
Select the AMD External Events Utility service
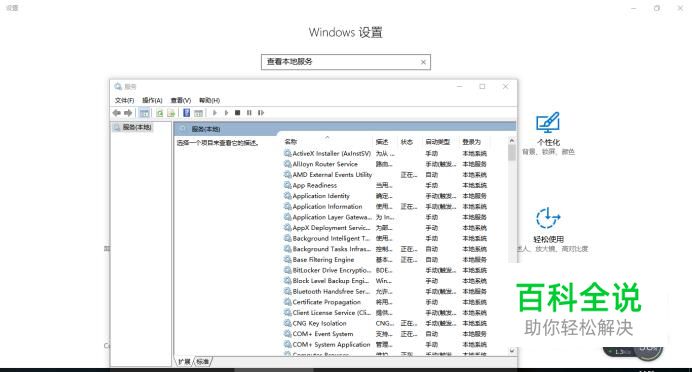332,175
